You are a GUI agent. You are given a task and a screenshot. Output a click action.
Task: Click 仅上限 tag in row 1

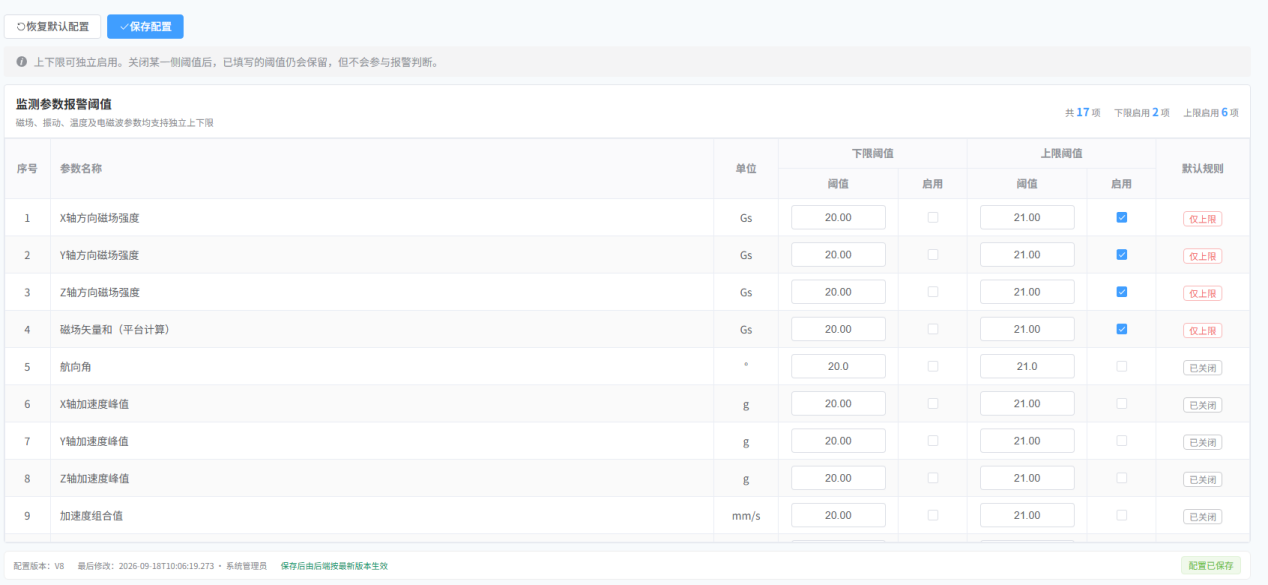(x=1202, y=219)
